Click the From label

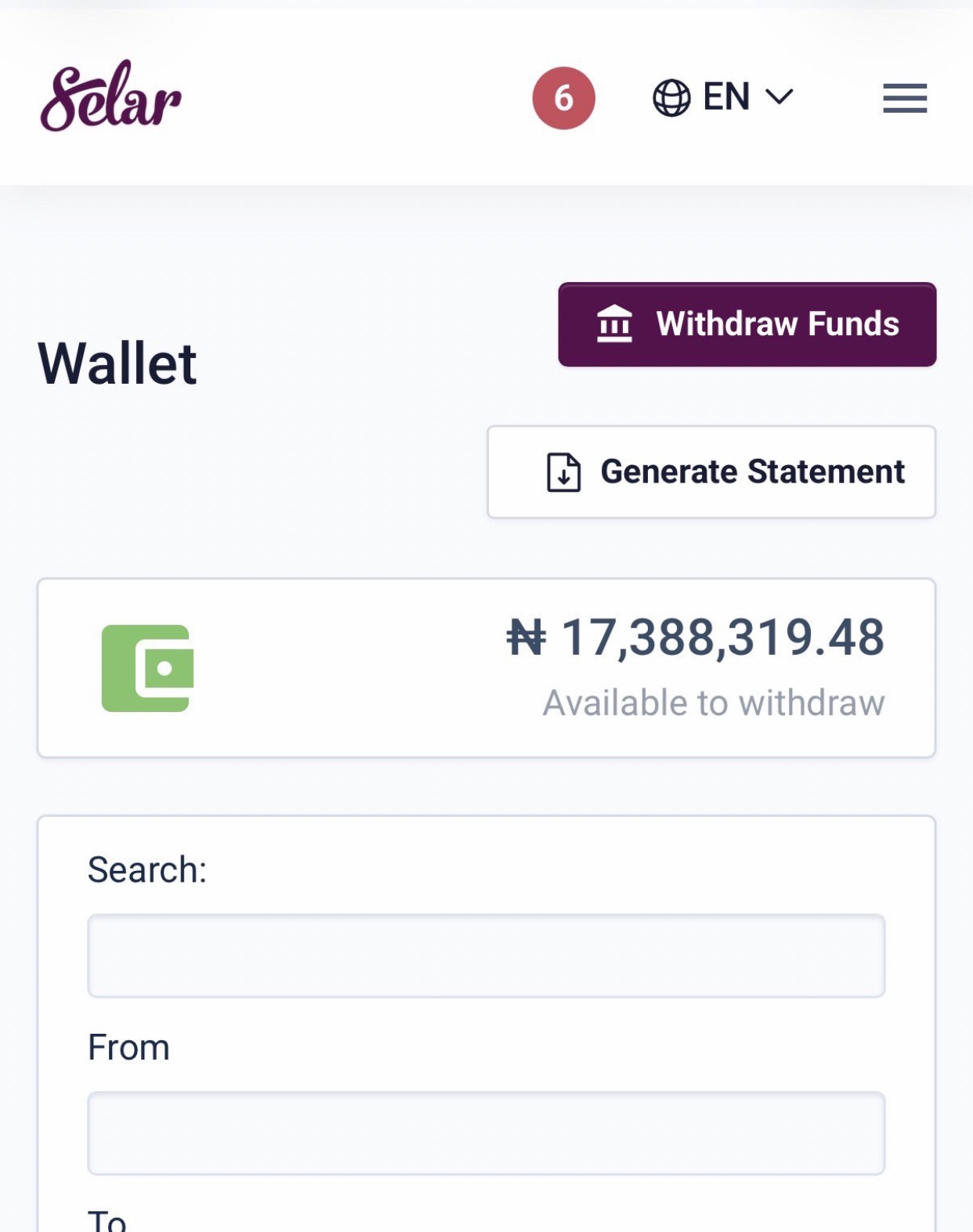[x=128, y=1047]
